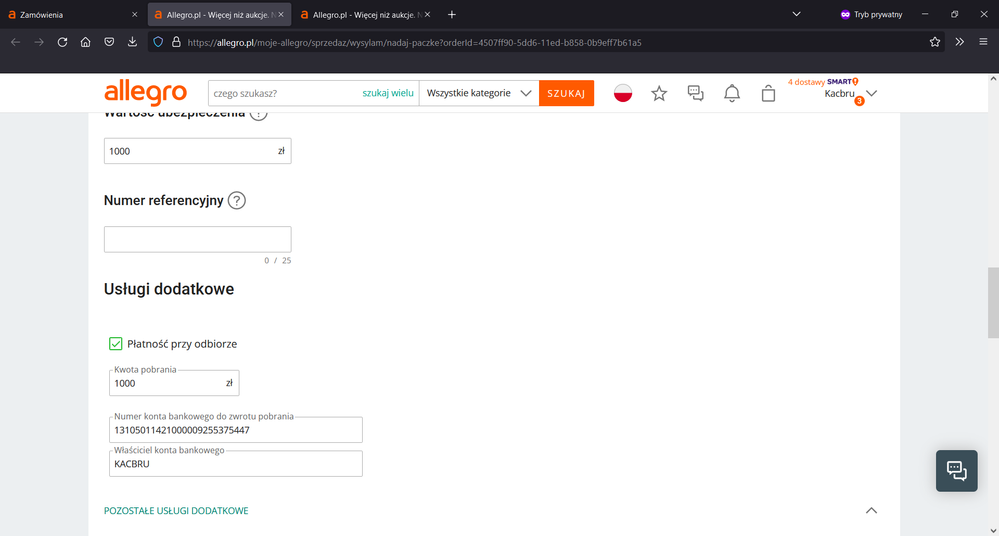Click the szukaj wielu link
Viewport: 999px width, 536px height.
pyautogui.click(x=388, y=93)
